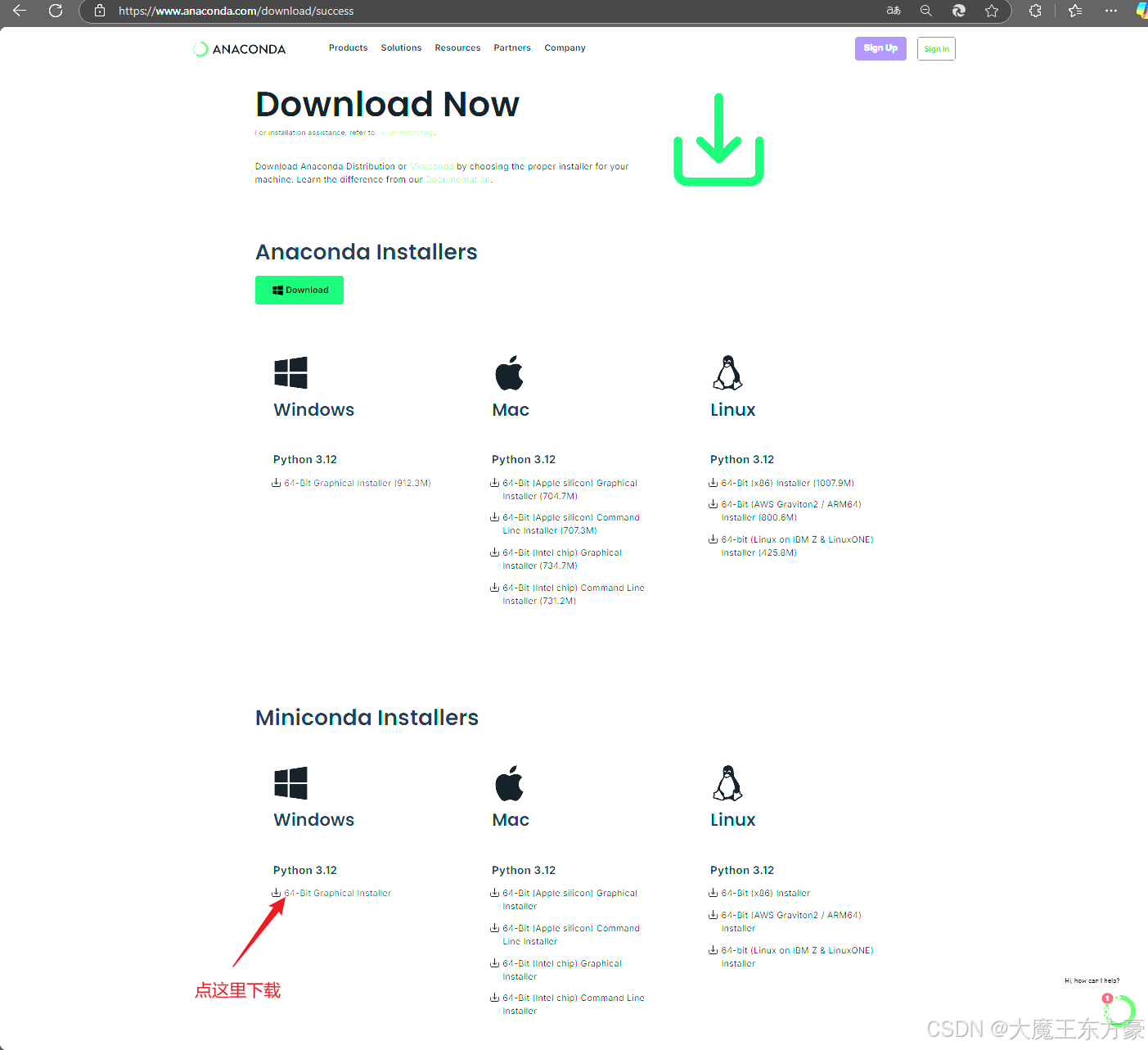The width and height of the screenshot is (1148, 1050).
Task: Download Anaconda Linux AWS Graviton2 ARM64 (800.6M)
Action: 791,511
